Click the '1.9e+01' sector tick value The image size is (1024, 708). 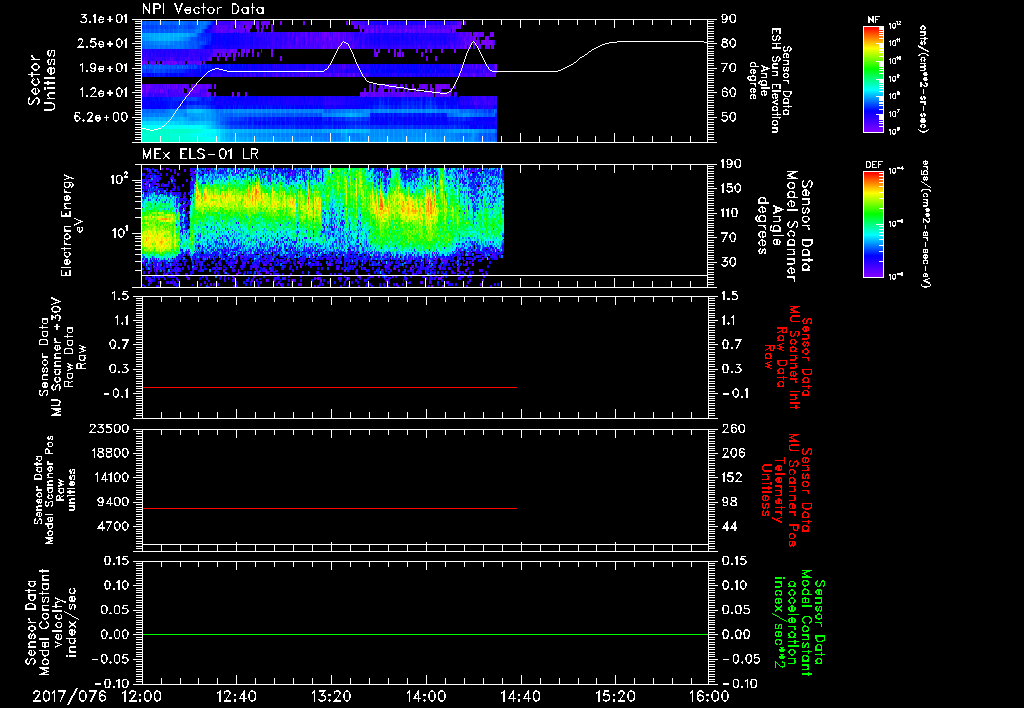(x=104, y=68)
